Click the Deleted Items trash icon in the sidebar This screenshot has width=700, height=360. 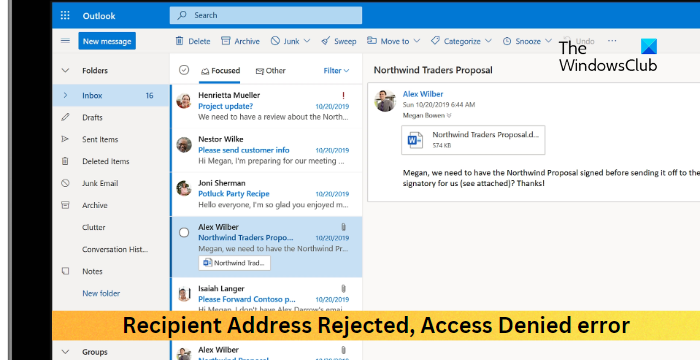[65, 161]
